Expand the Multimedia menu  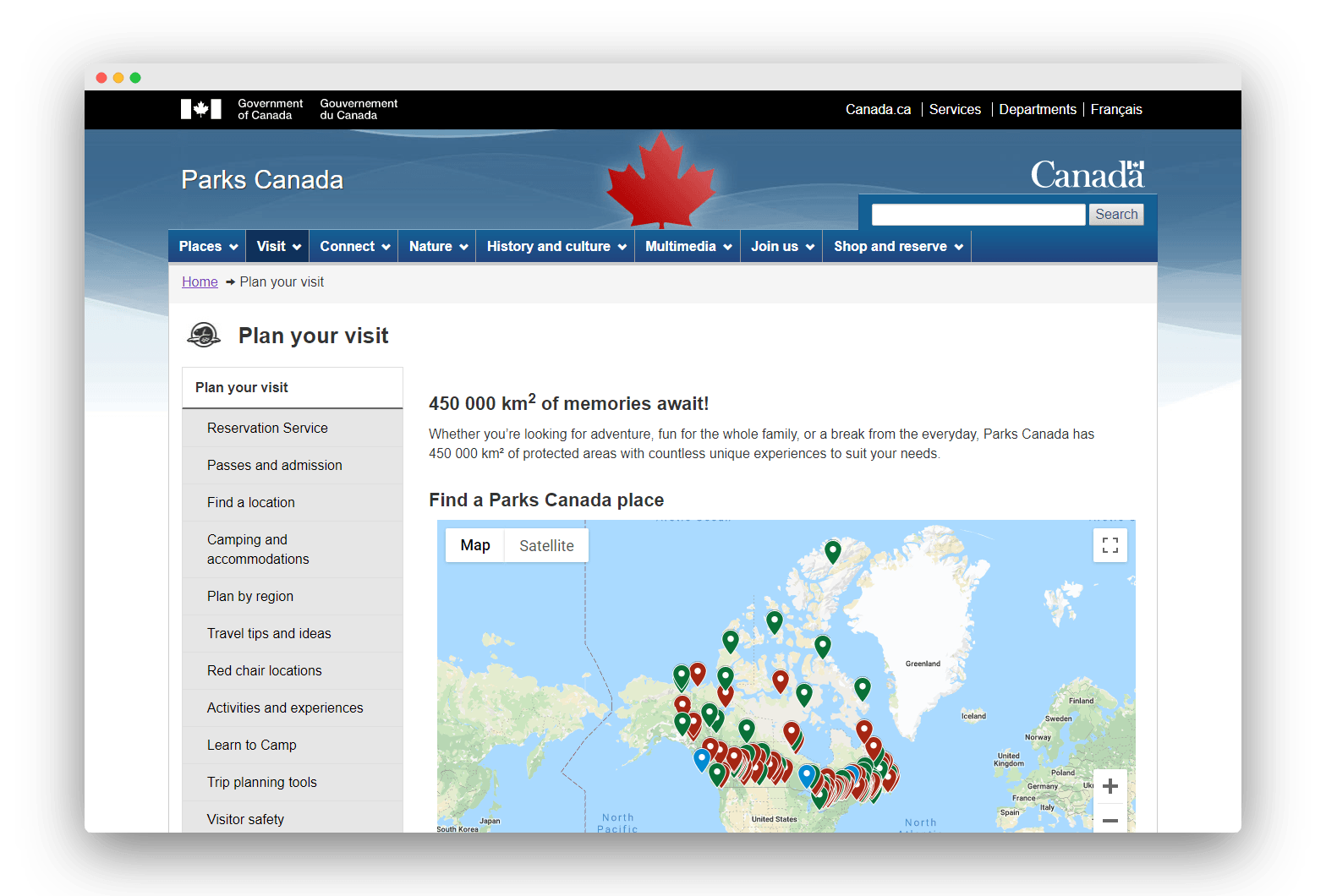688,246
